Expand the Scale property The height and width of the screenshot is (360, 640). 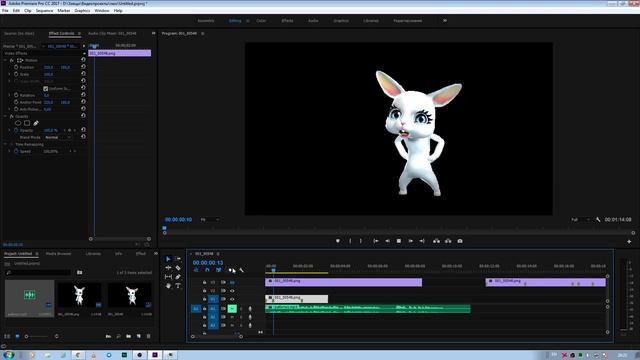click(9, 74)
